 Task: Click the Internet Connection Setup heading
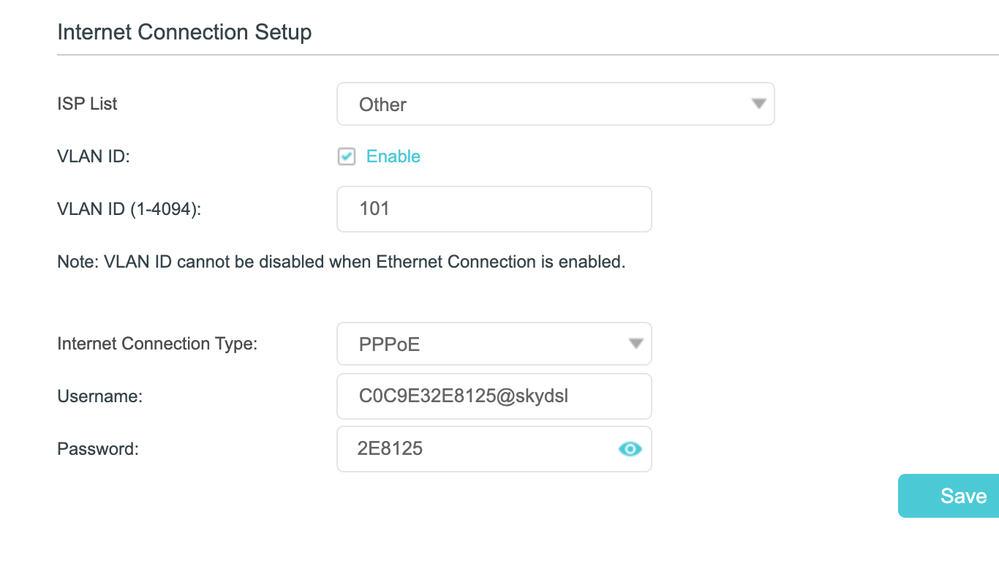185,32
